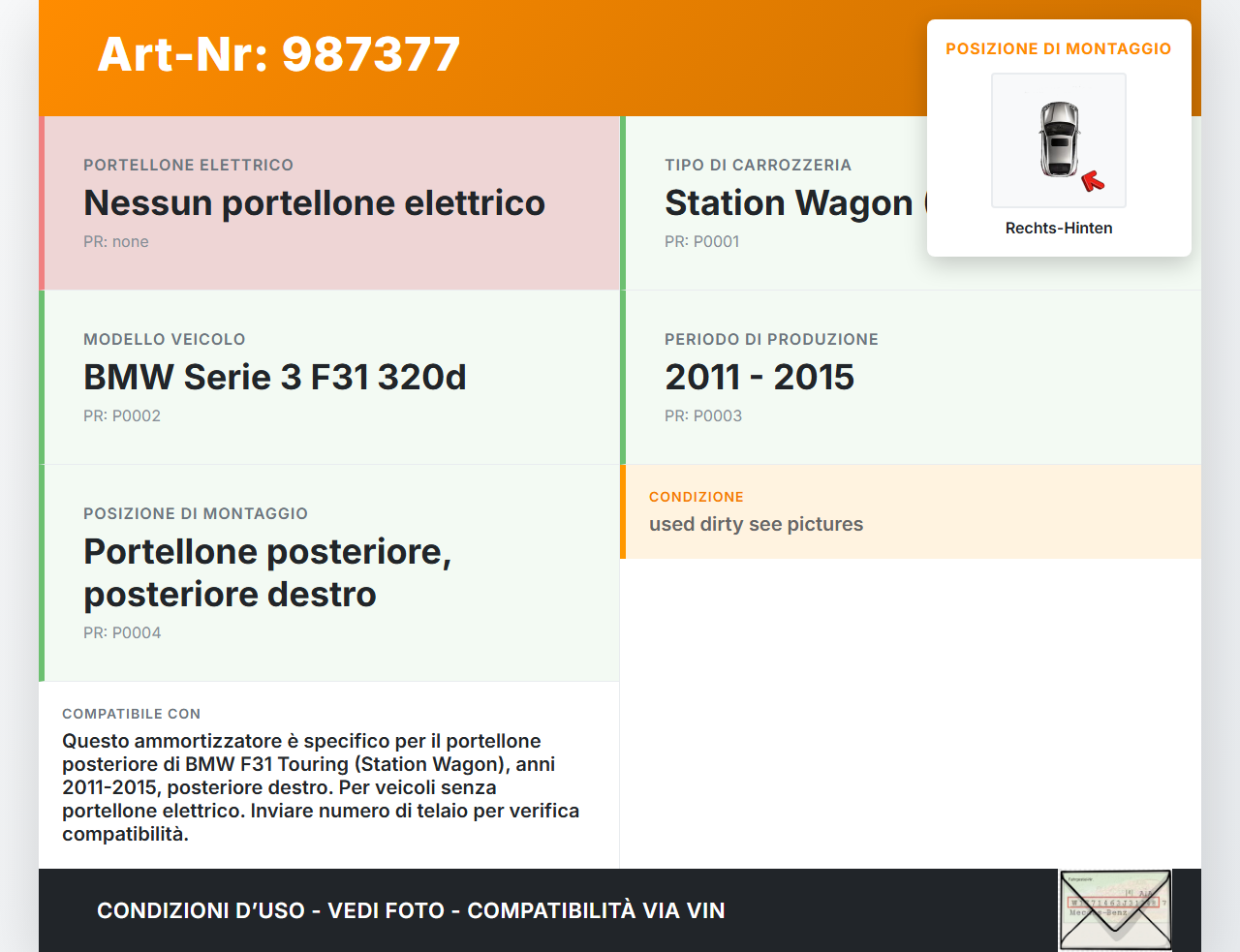Toggle the CONDIZIONE card highlight
This screenshot has height=952, width=1240.
coord(911,512)
